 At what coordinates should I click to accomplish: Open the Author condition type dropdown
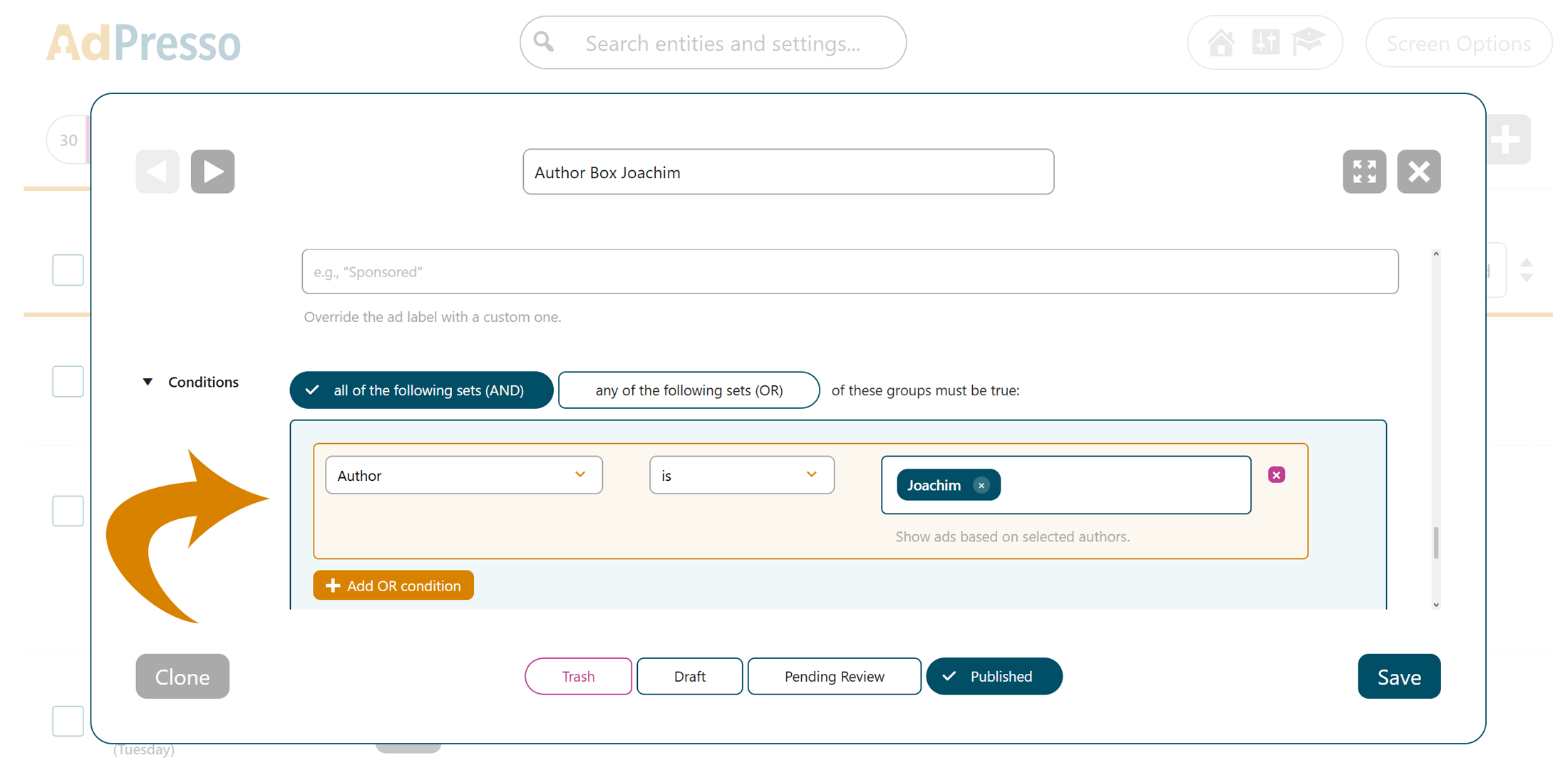[x=463, y=475]
